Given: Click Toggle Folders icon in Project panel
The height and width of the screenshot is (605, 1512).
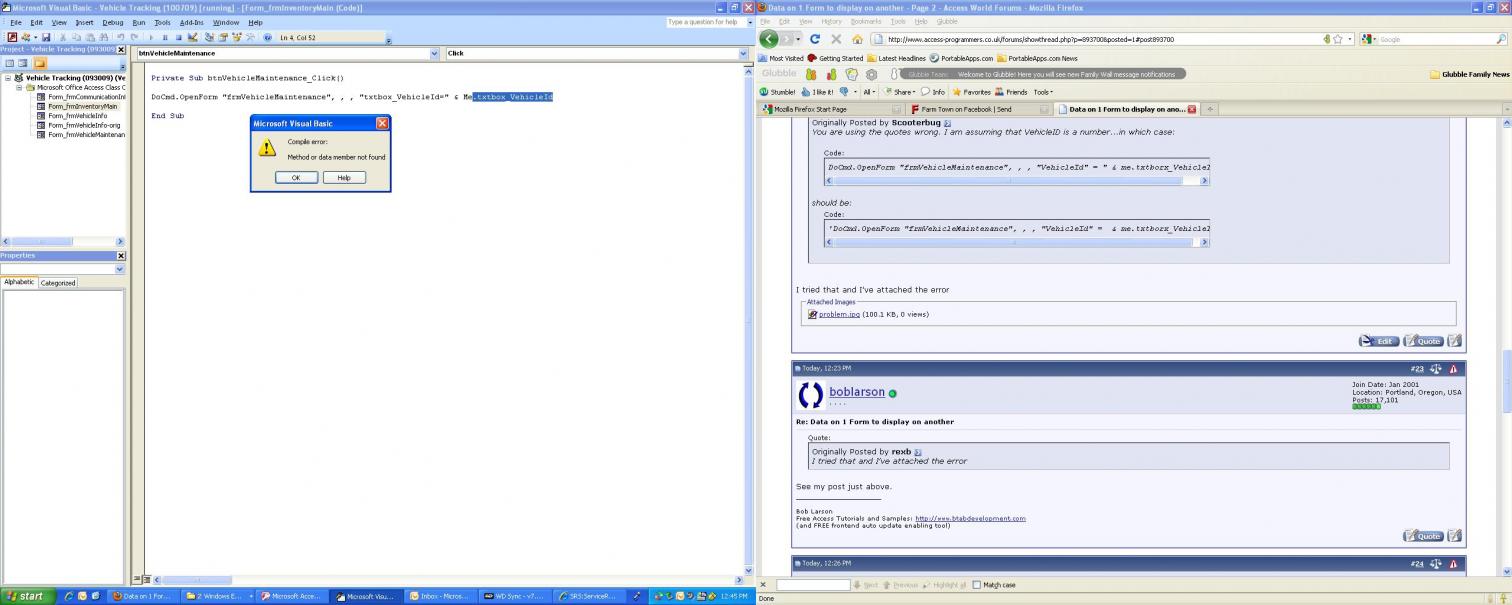Looking at the screenshot, I should (x=40, y=63).
